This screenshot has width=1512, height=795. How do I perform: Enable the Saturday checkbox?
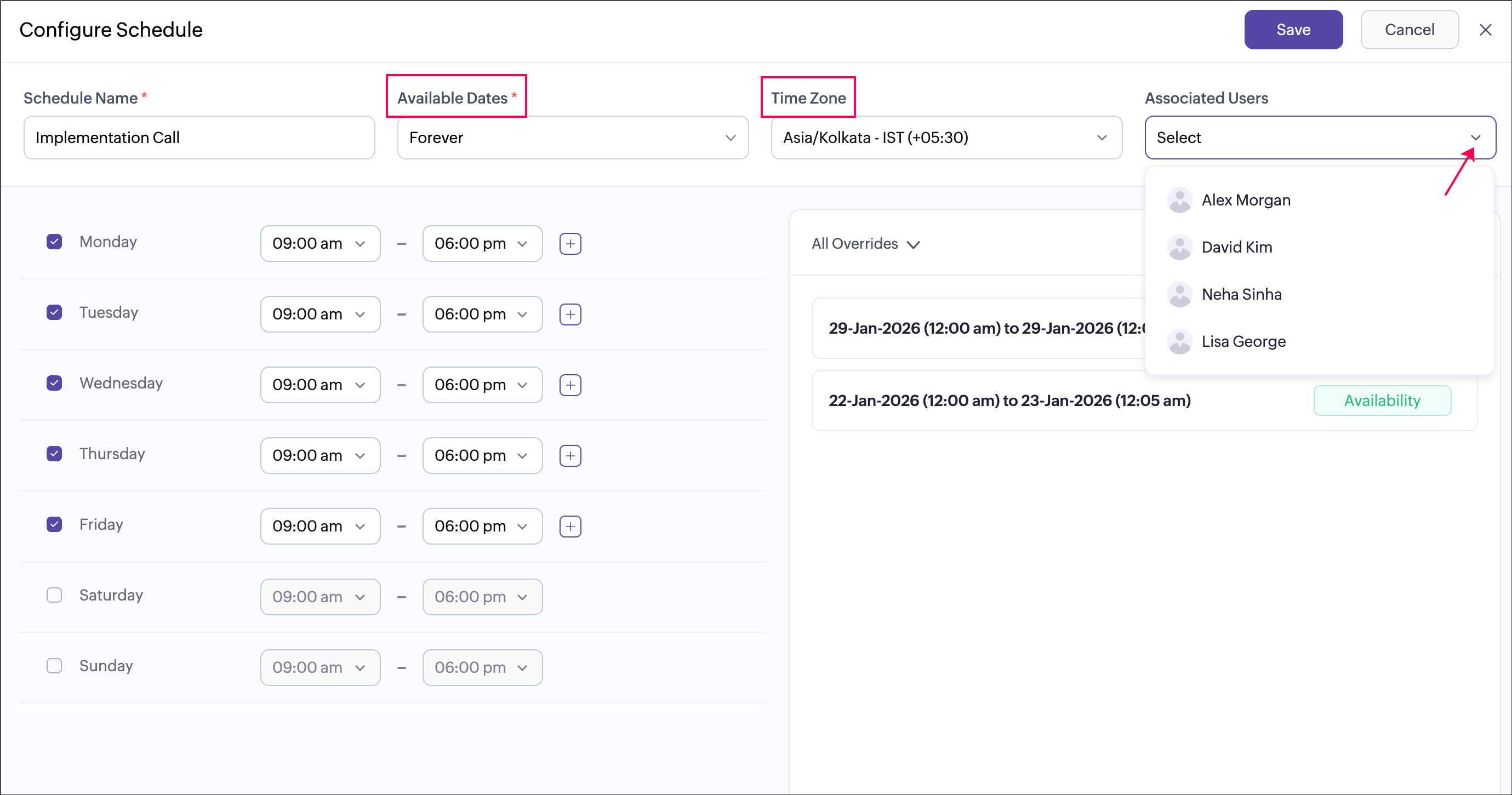[54, 595]
